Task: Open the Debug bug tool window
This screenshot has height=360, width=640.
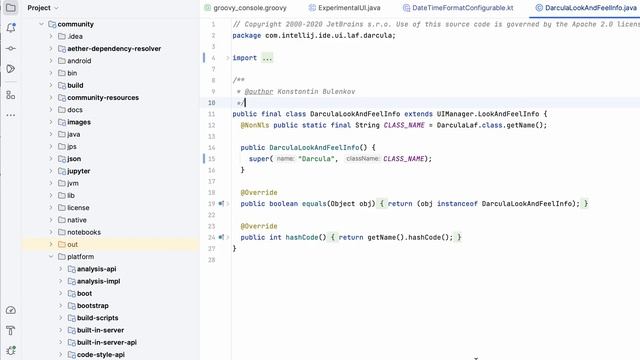Action: pos(11,350)
